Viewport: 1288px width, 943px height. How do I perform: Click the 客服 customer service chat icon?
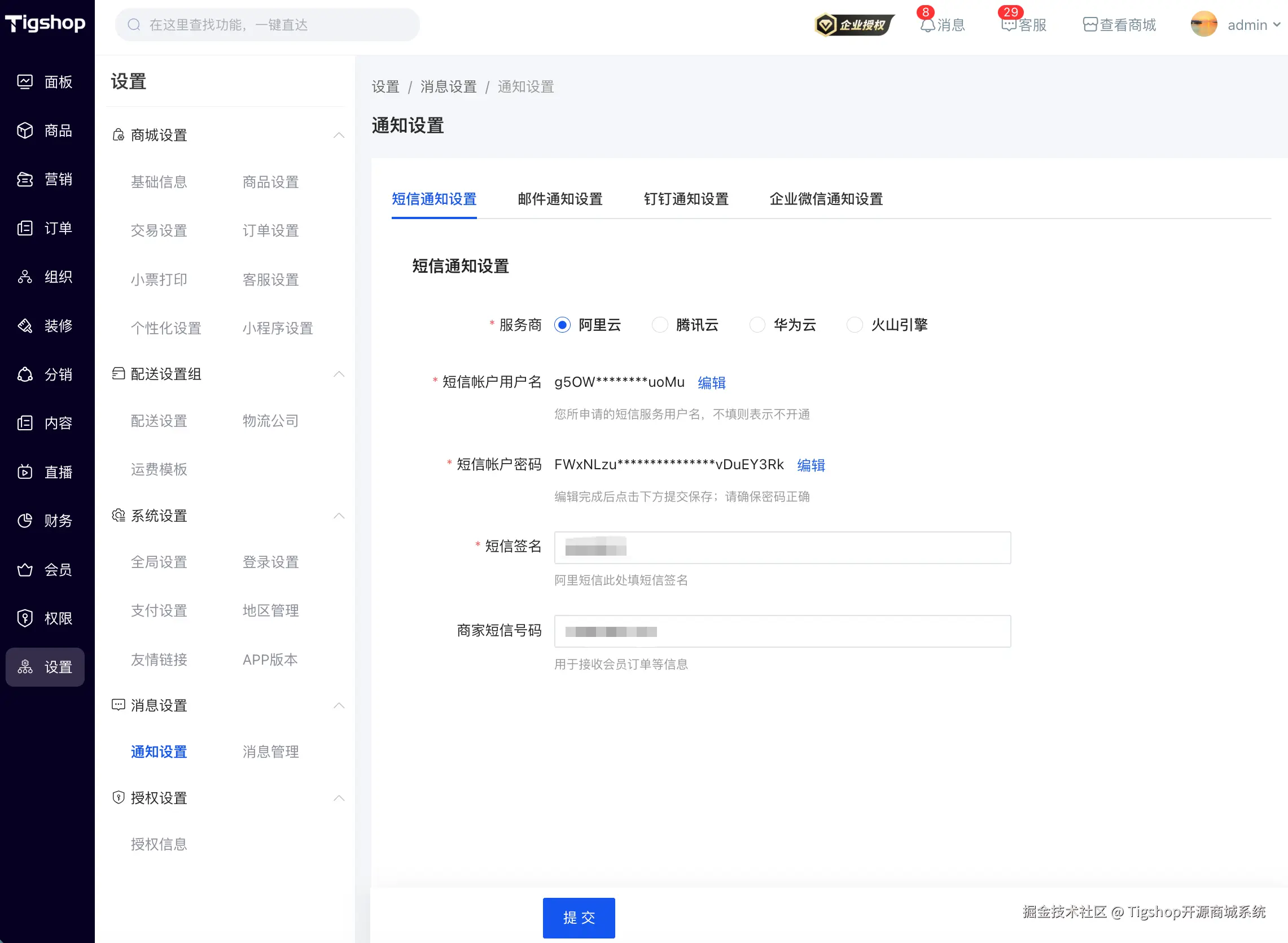[1009, 25]
